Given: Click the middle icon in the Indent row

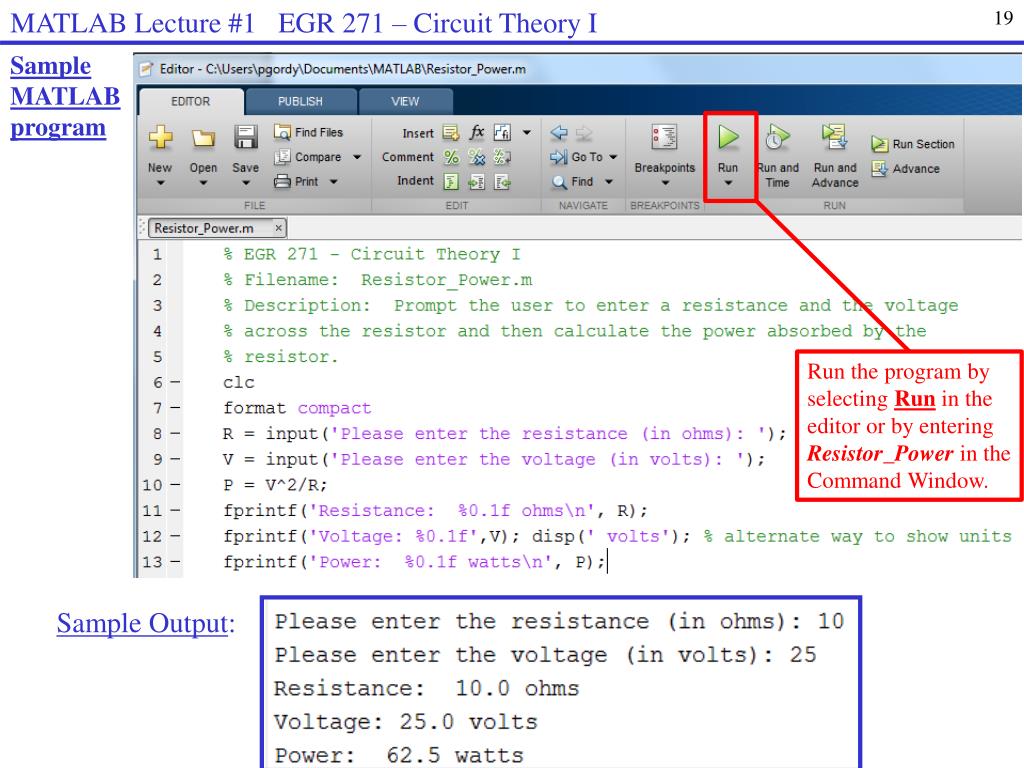Looking at the screenshot, I should click(x=477, y=182).
